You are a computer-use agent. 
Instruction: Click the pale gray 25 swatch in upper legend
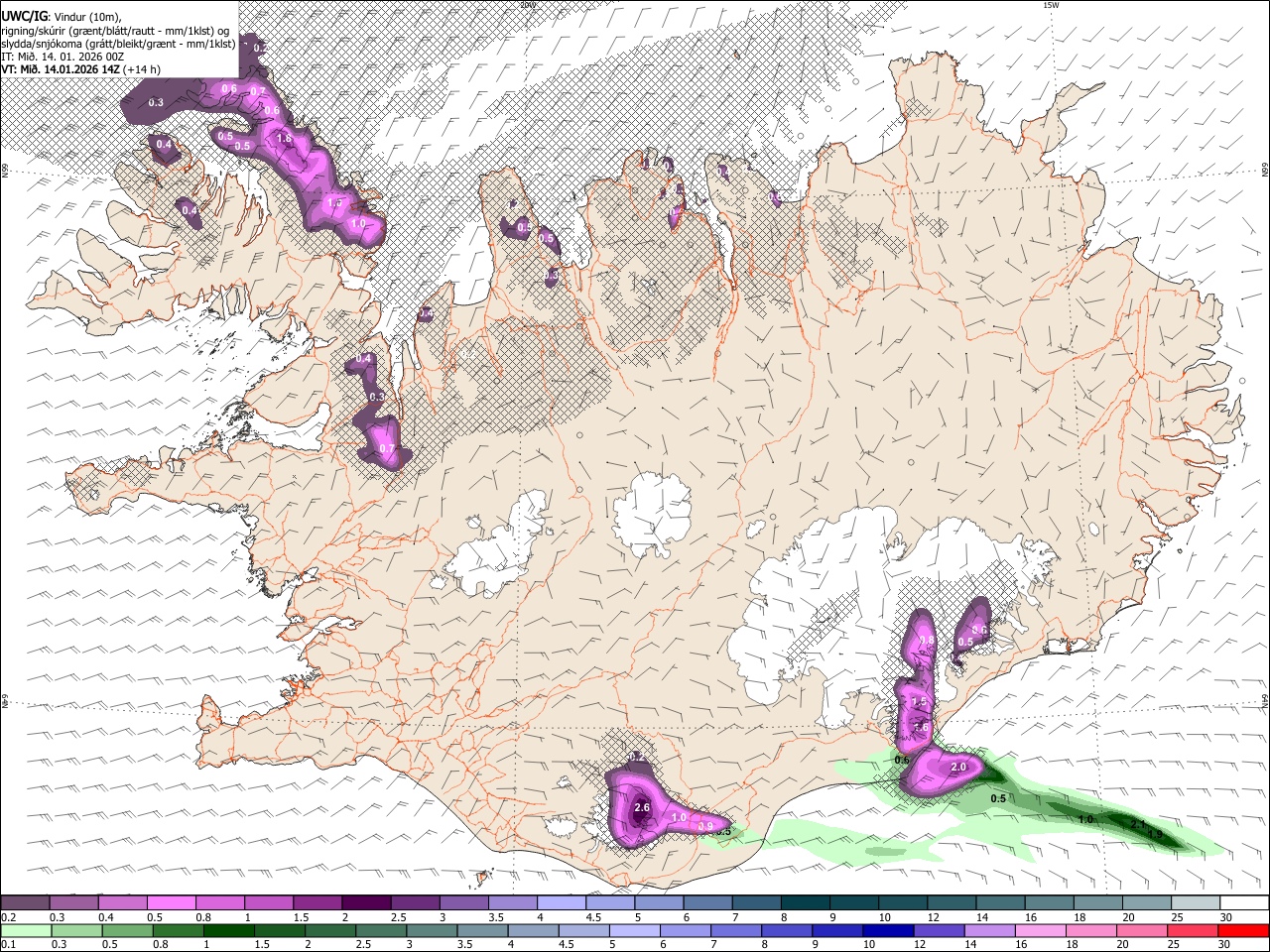[x=1195, y=902]
